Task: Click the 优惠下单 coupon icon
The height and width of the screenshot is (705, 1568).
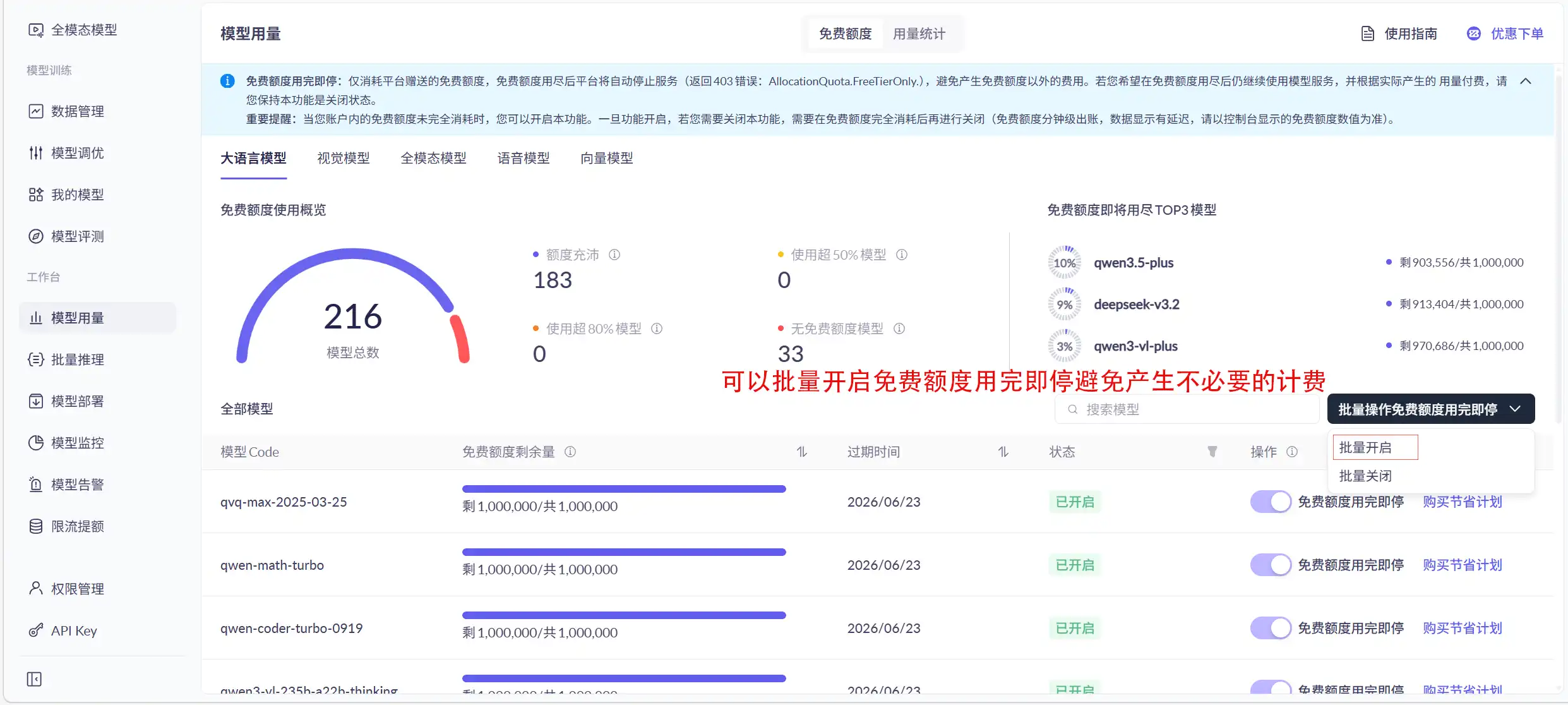Action: point(1473,34)
